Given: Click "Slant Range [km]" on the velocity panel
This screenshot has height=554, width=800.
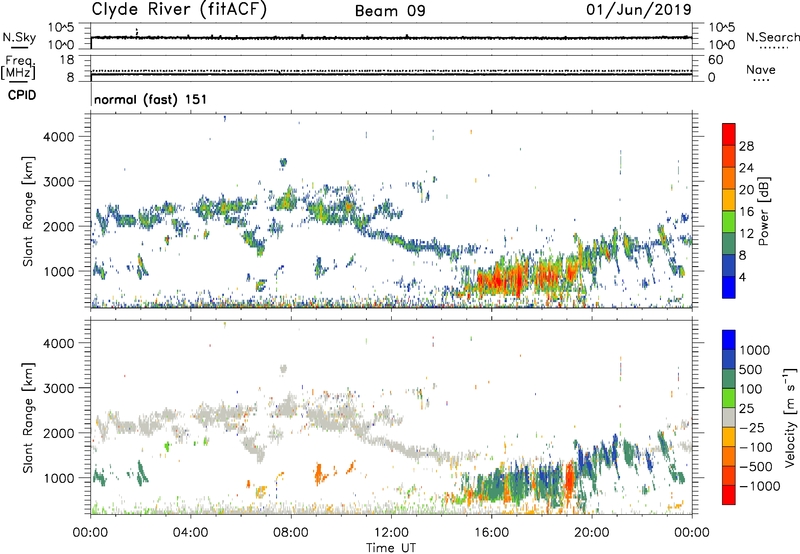Looking at the screenshot, I should click(x=28, y=417).
